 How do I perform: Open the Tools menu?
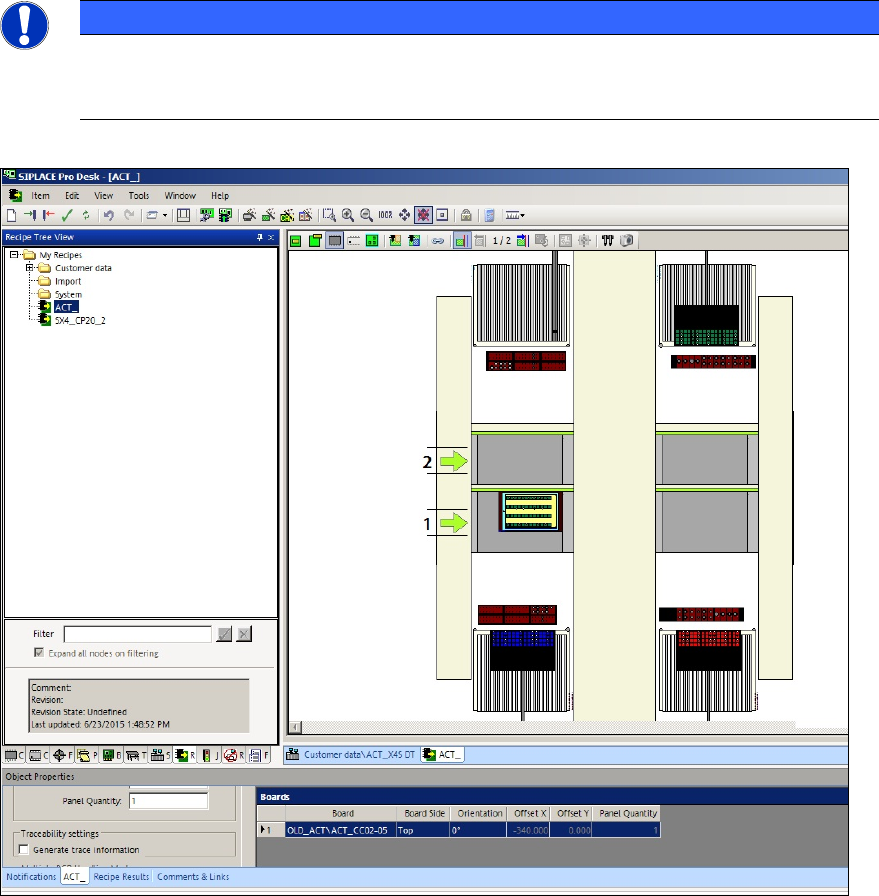[139, 195]
